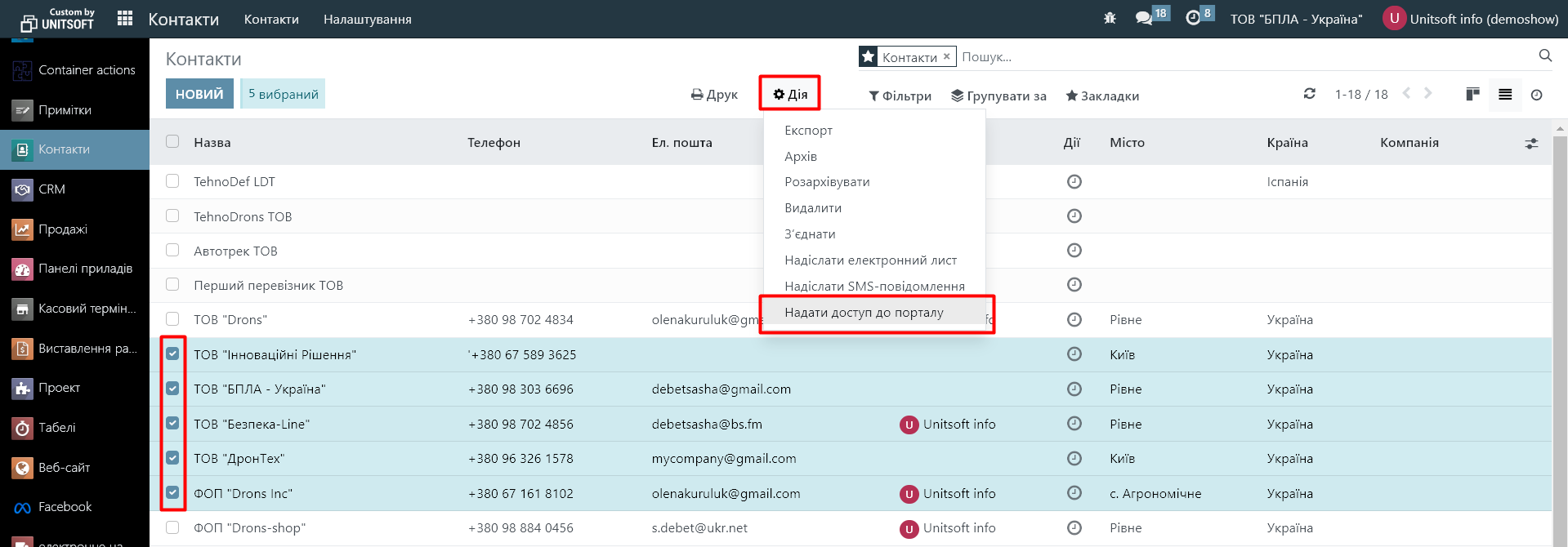Viewport: 1568px width, 547px height.
Task: Open the apps grid menu icon
Action: 125,19
